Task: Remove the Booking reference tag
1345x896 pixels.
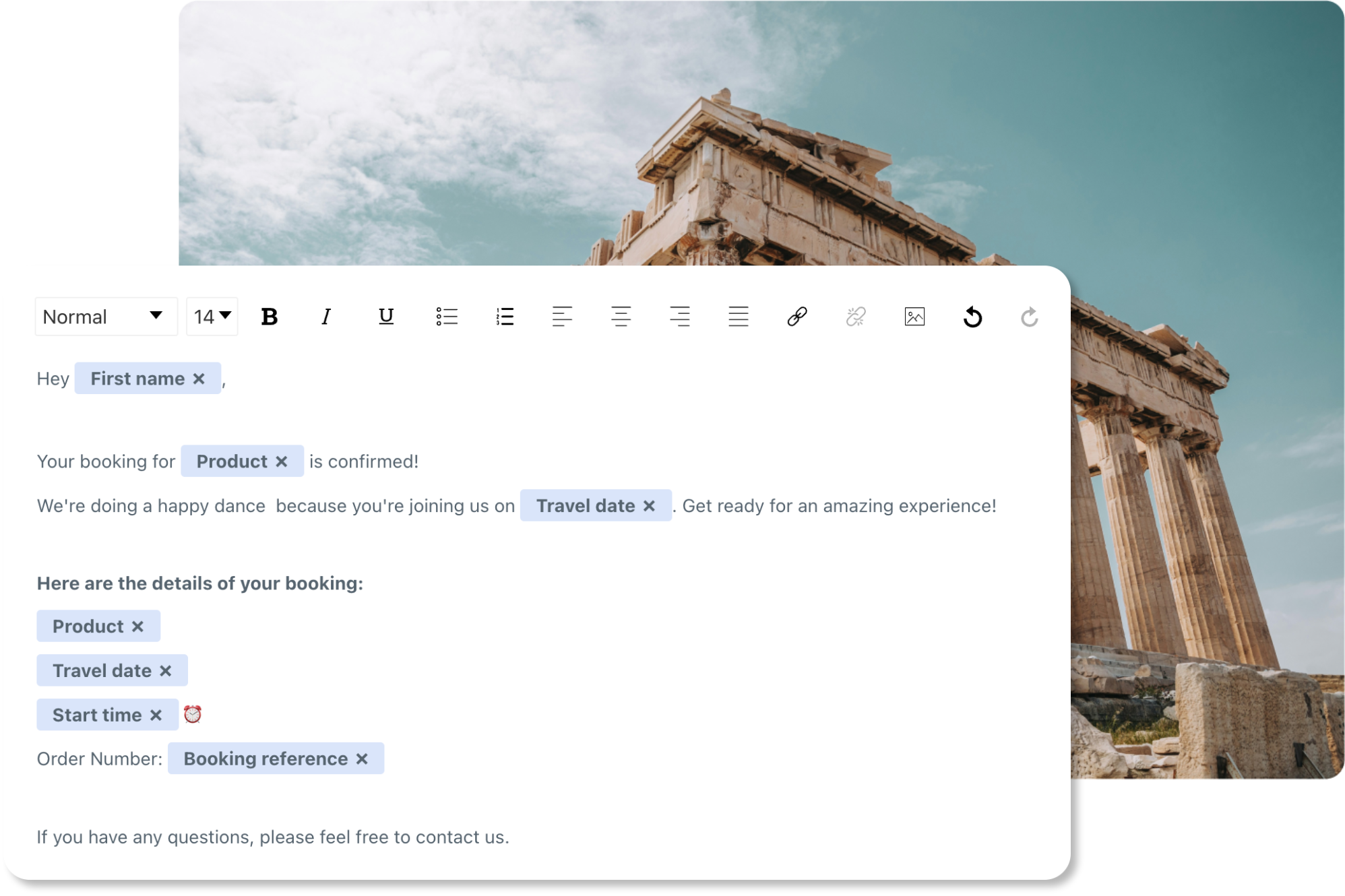Action: [362, 759]
